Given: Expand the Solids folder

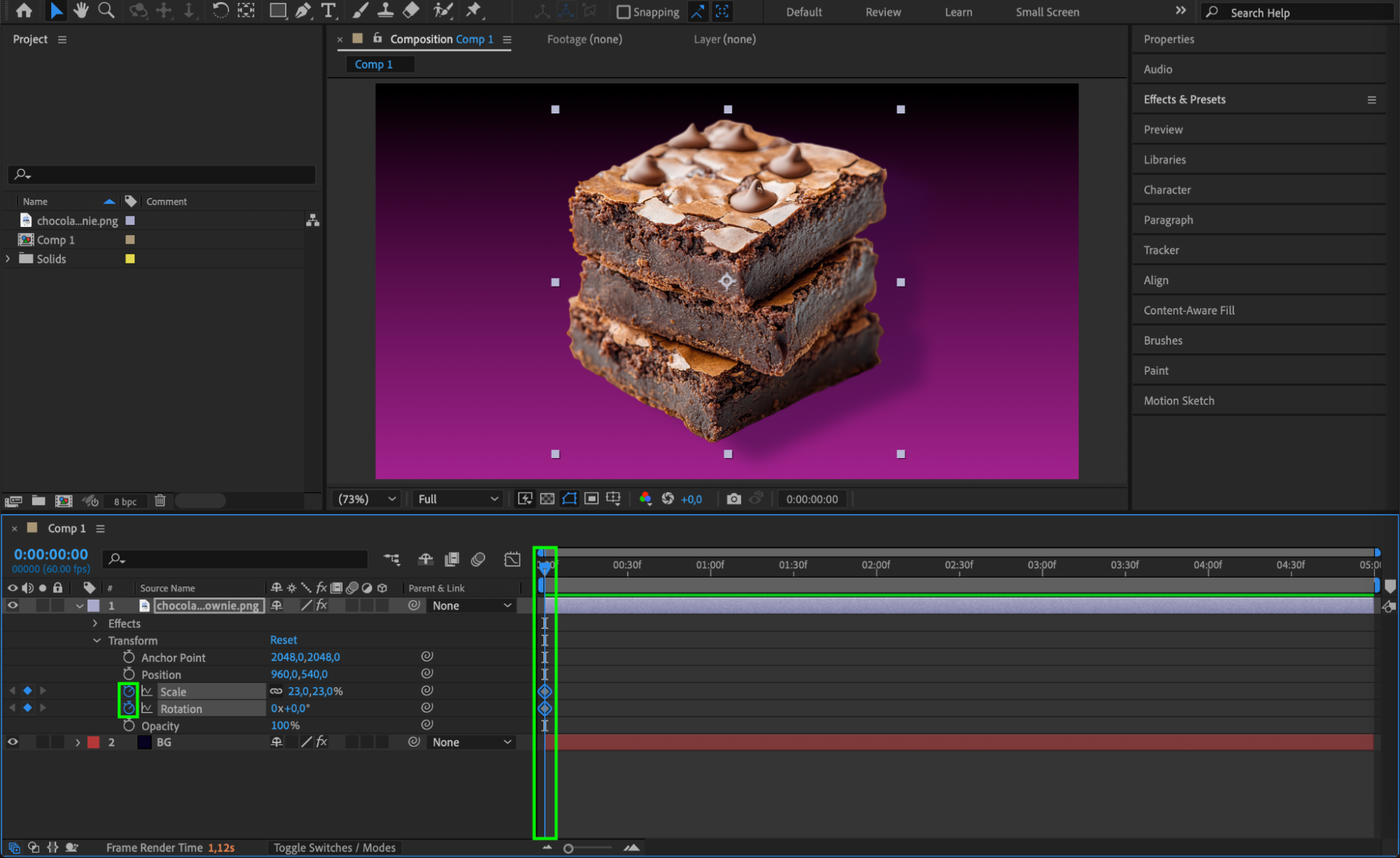Looking at the screenshot, I should [8, 258].
